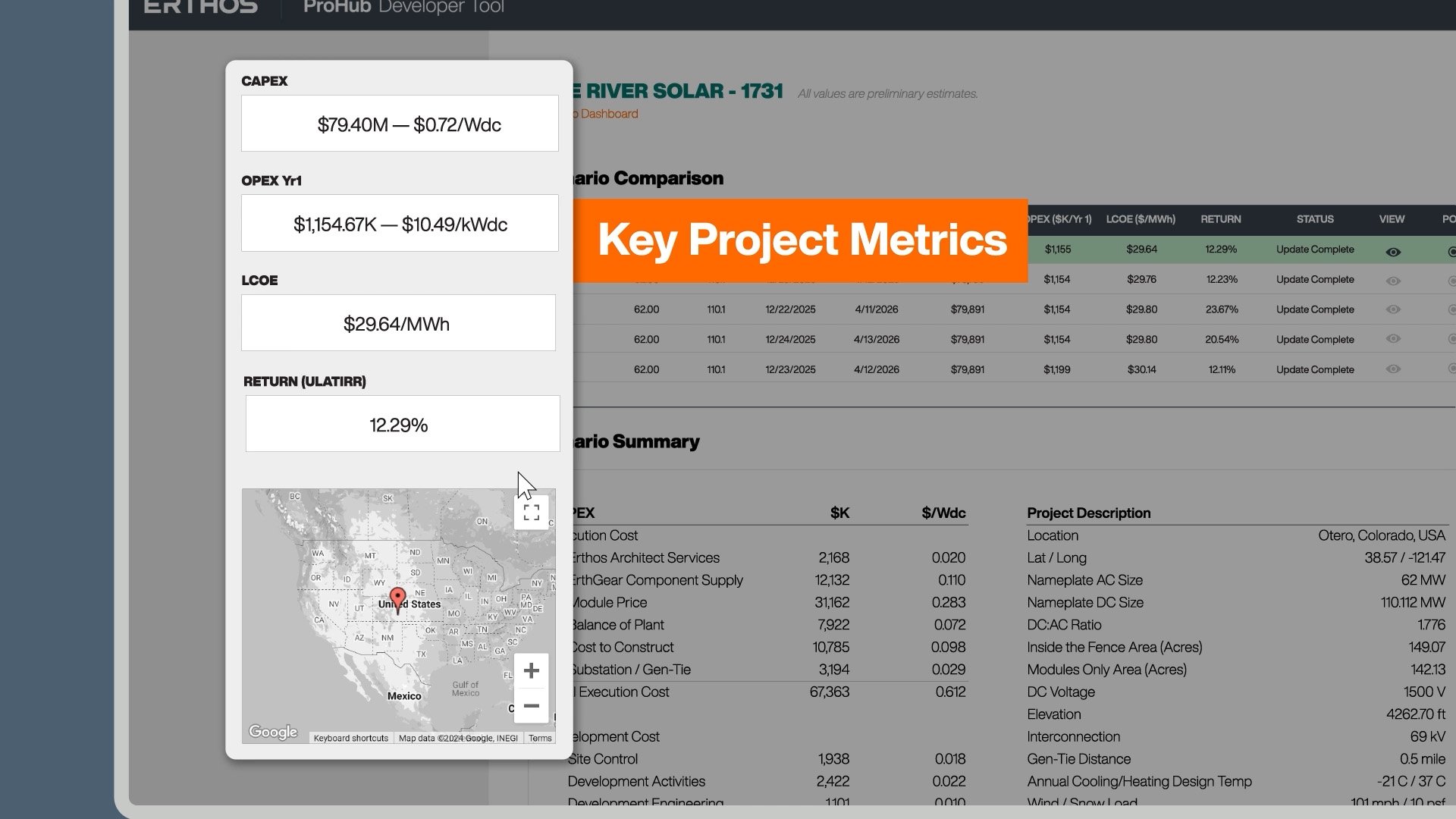The image size is (1456, 819).
Task: Click the RETURN 12.29% value box
Action: 402,425
